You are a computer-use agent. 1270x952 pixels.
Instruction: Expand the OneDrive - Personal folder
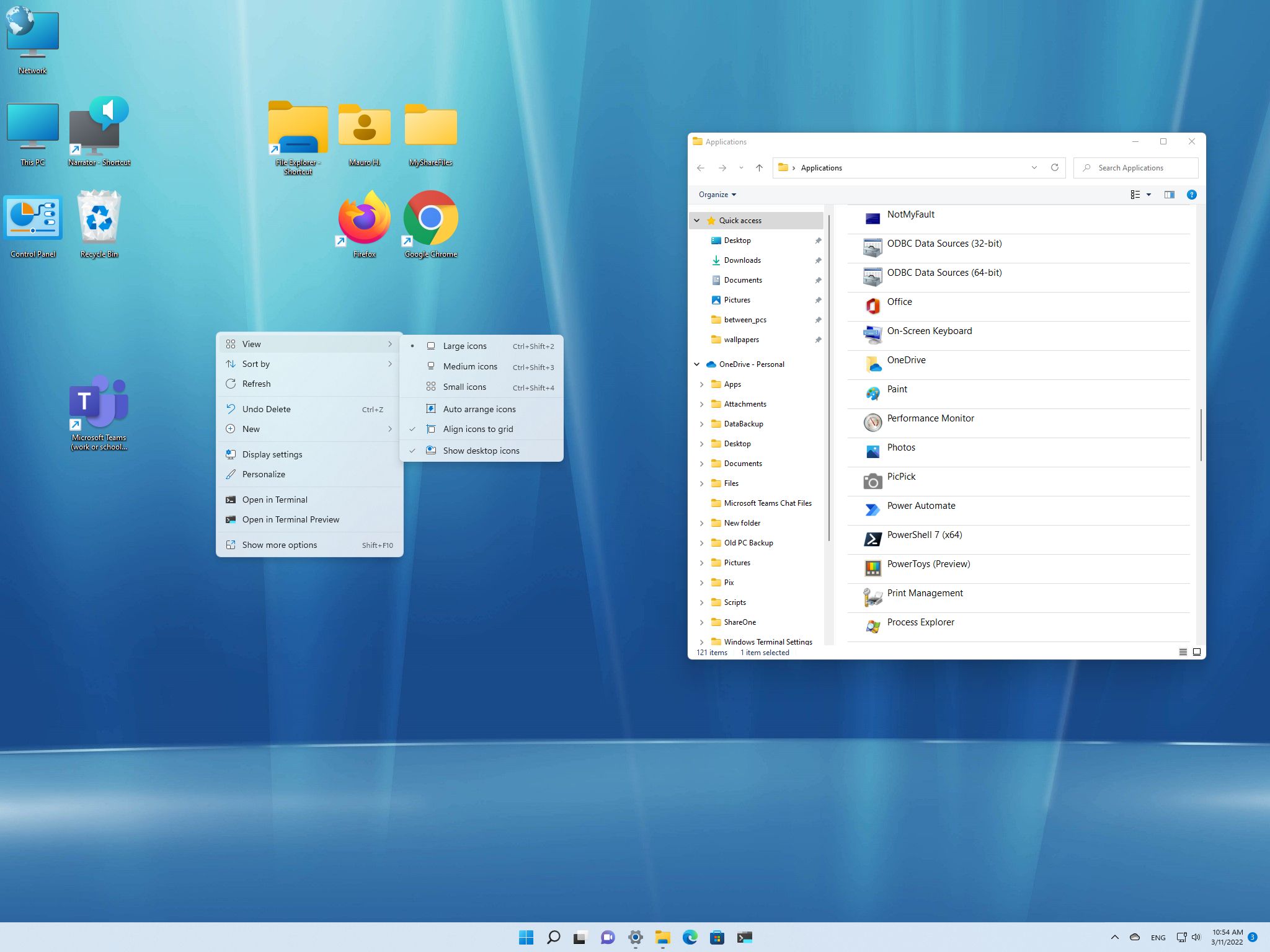point(697,364)
